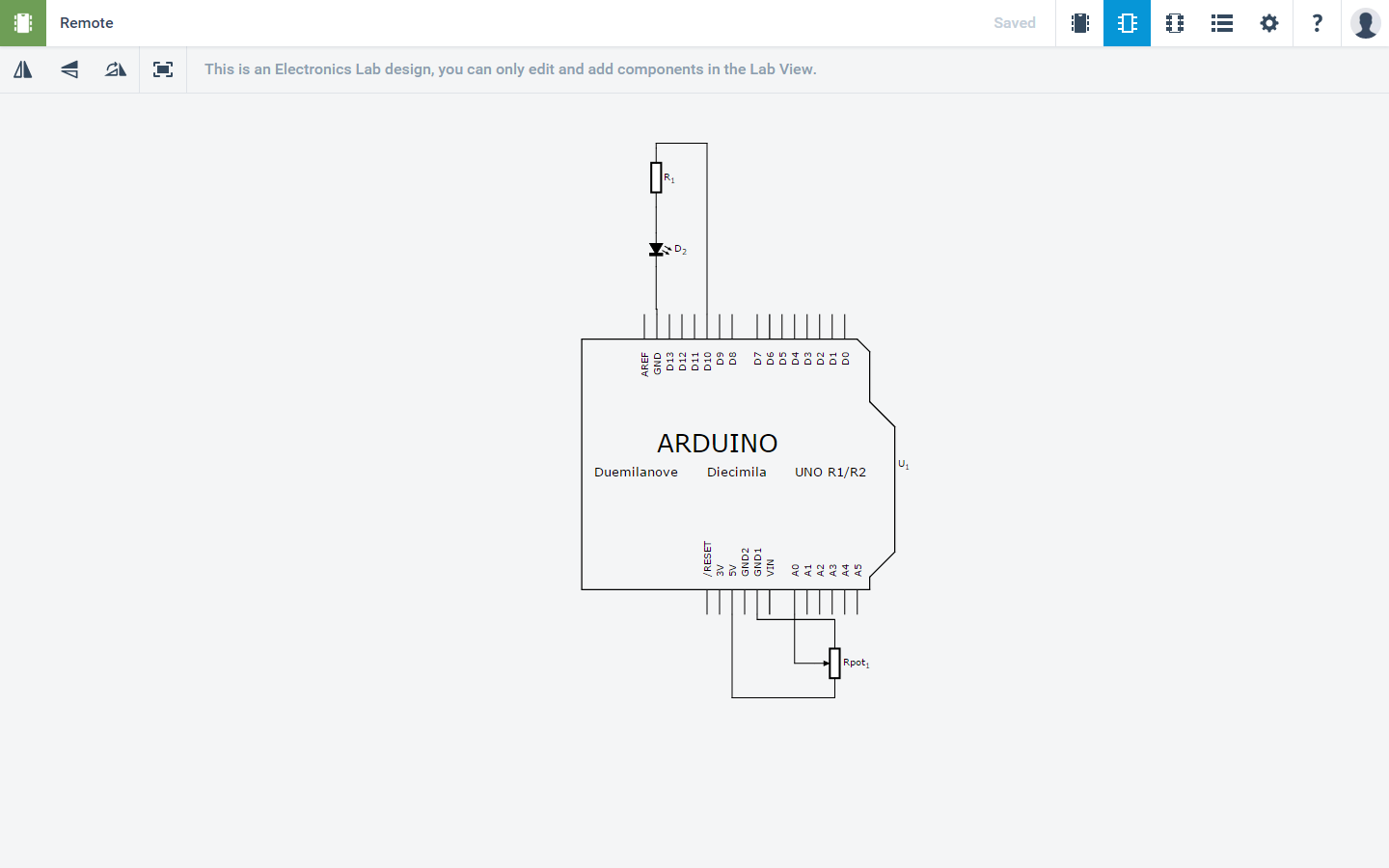
Task: Switch to the PCB View icon
Action: coord(1175,23)
